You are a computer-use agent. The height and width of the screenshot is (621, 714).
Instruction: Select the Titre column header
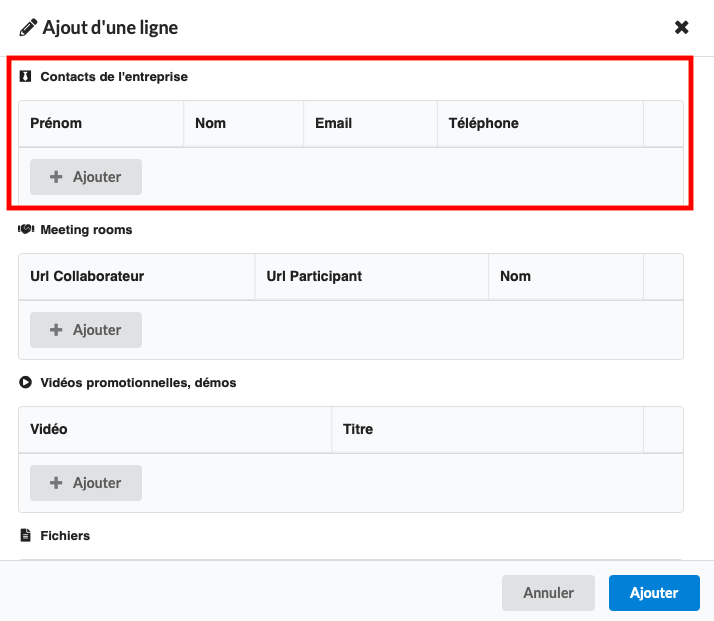[x=357, y=429]
